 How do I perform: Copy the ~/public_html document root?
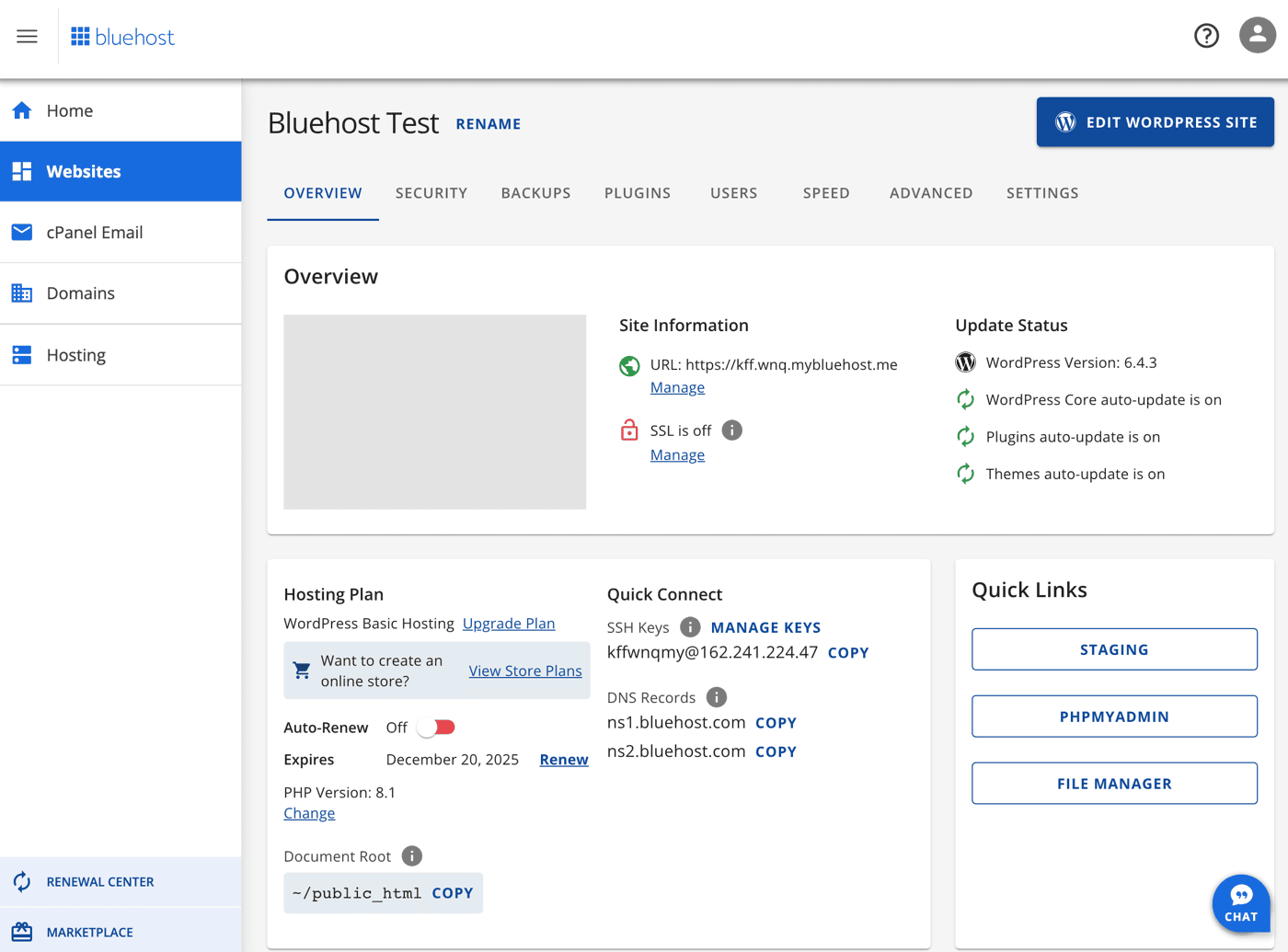click(453, 893)
